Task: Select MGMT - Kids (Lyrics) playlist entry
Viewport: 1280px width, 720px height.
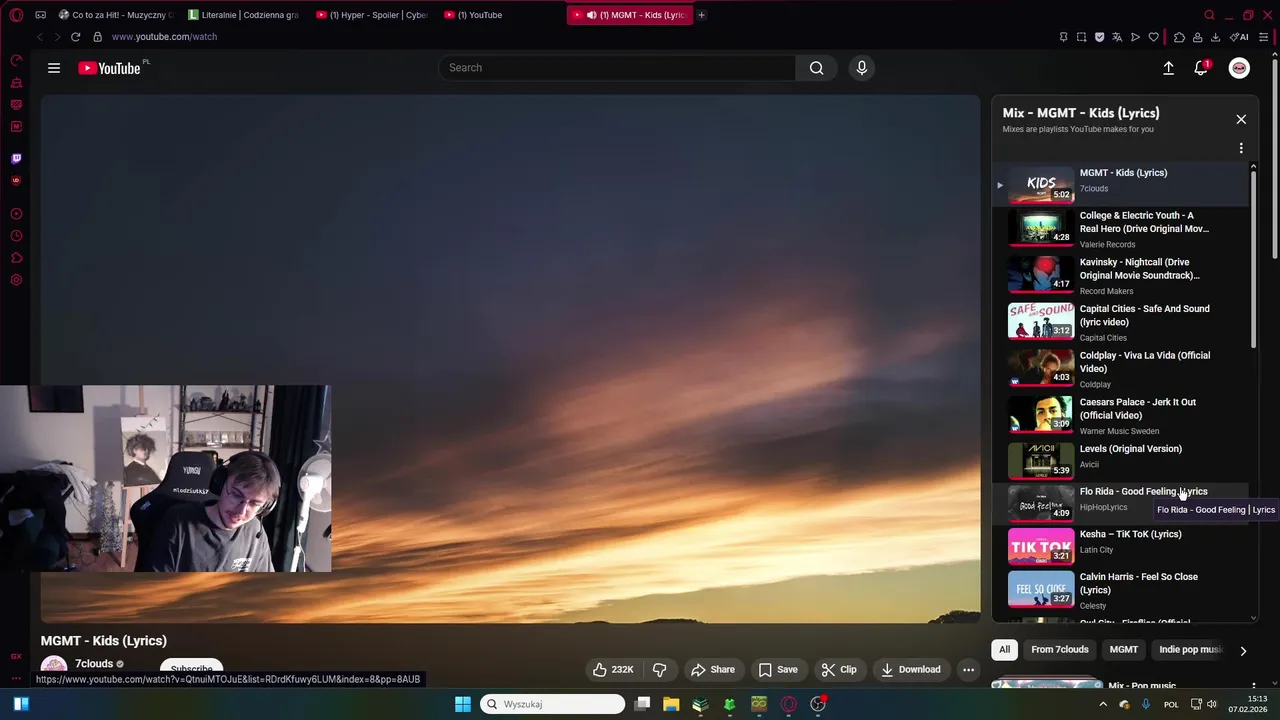Action: pos(1120,184)
